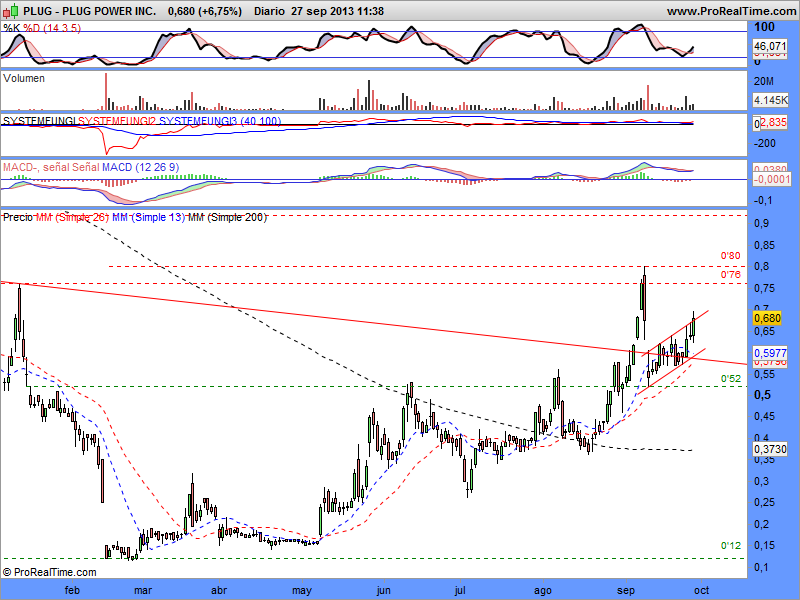Click the green support label 0'52

(730, 379)
